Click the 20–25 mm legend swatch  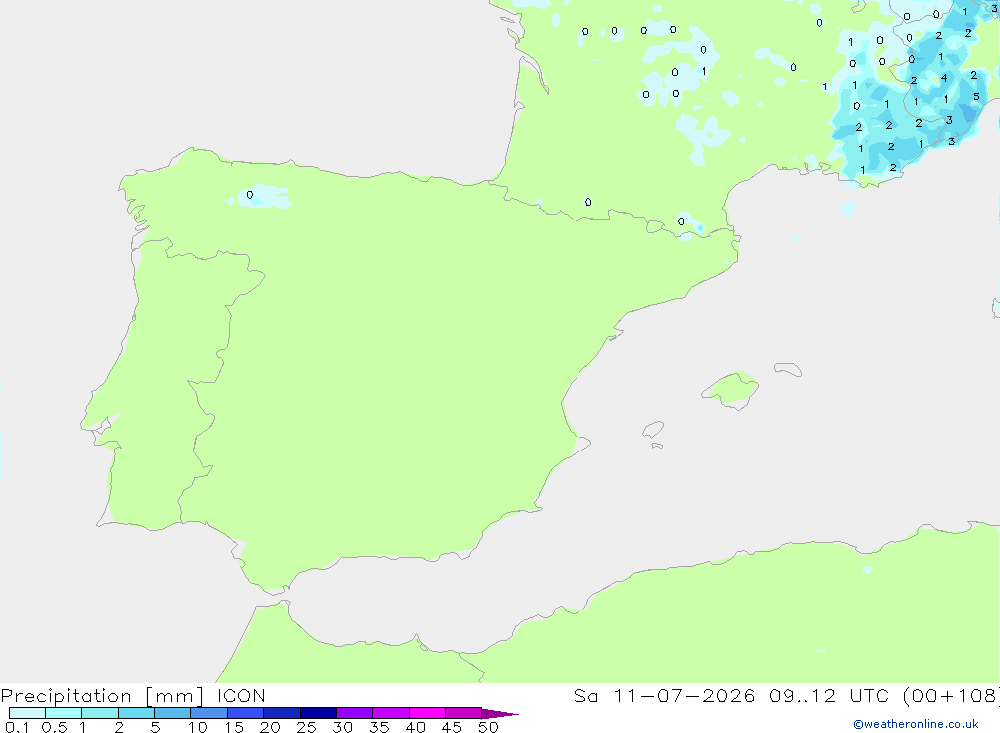click(281, 713)
